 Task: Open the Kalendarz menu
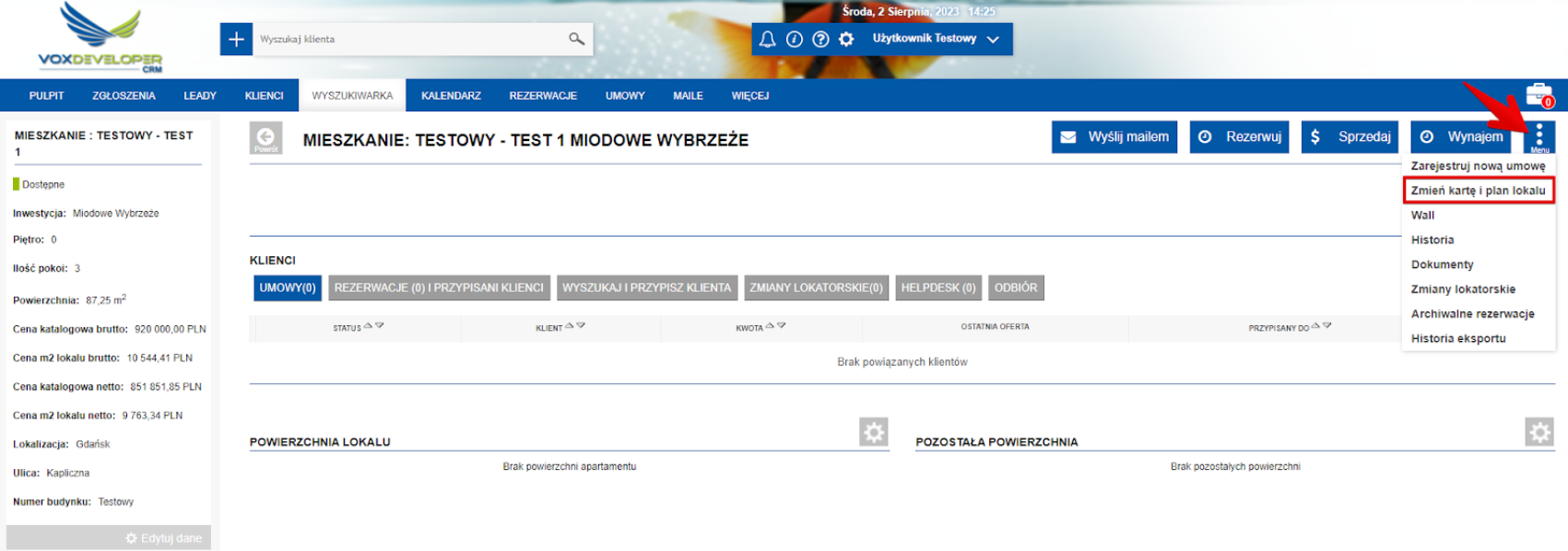click(x=451, y=96)
